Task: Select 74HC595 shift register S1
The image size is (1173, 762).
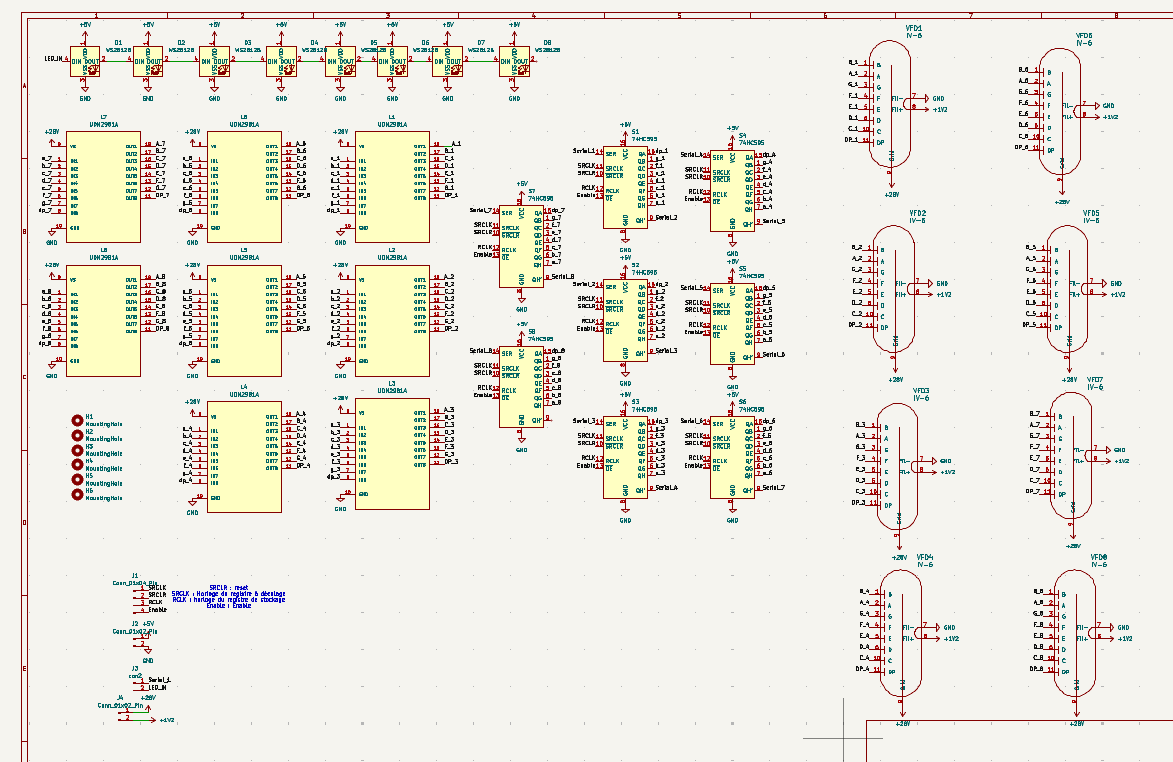Action: [x=625, y=187]
